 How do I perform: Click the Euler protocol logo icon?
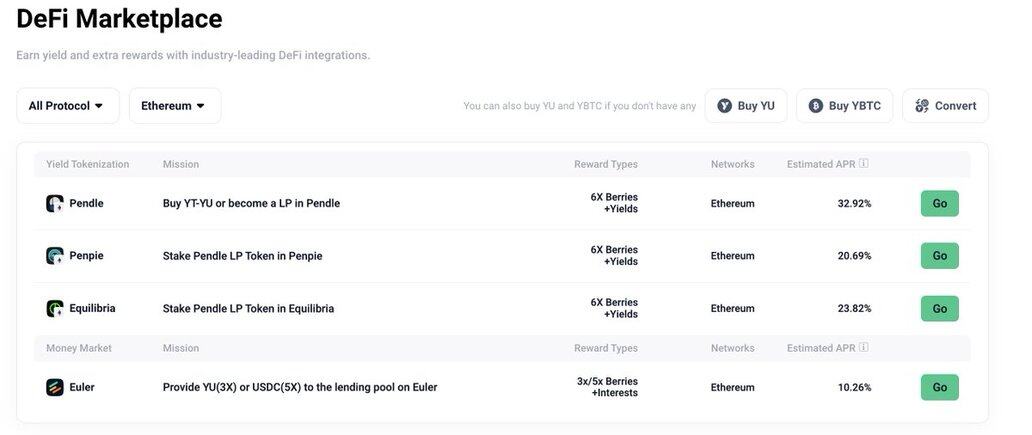click(x=55, y=388)
